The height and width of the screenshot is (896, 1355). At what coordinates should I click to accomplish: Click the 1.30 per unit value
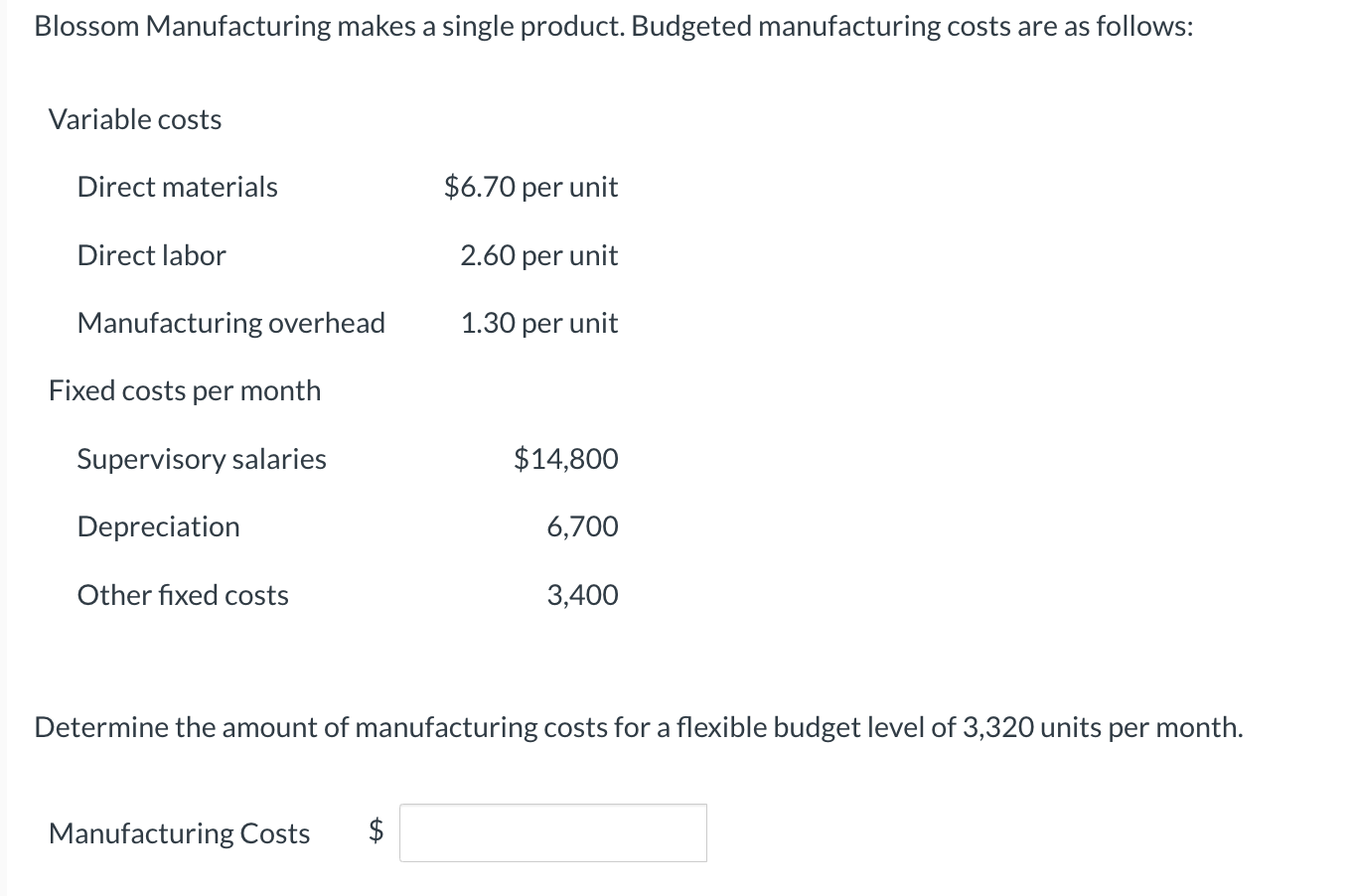pos(539,322)
